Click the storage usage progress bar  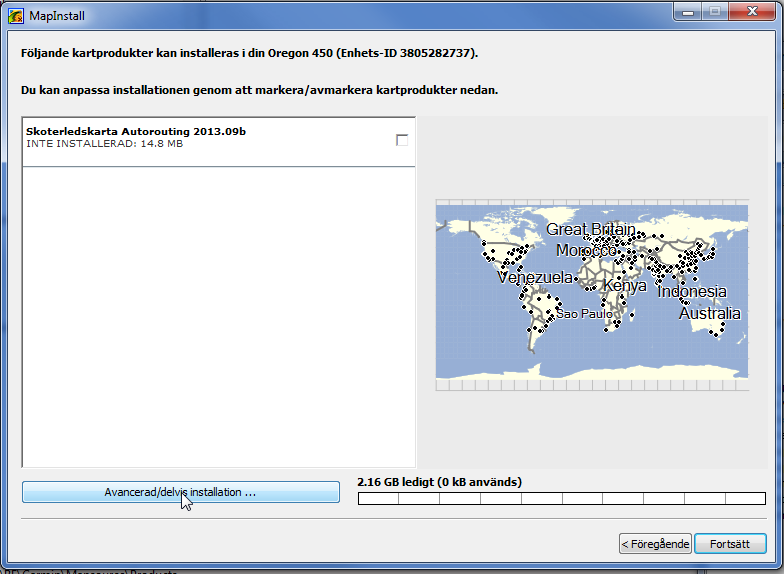(x=561, y=498)
